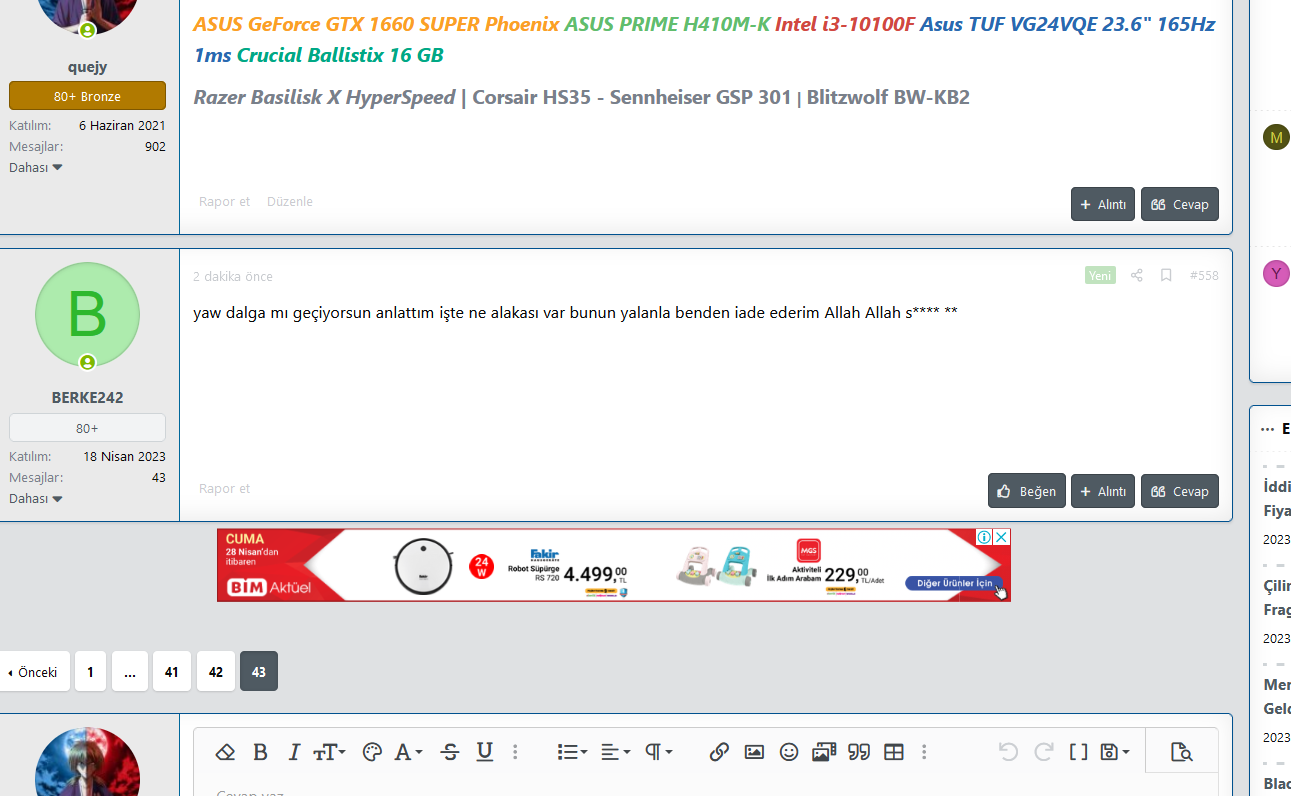Like BERKE242's post with Beğen
This screenshot has height=796, width=1291.
pos(1027,491)
